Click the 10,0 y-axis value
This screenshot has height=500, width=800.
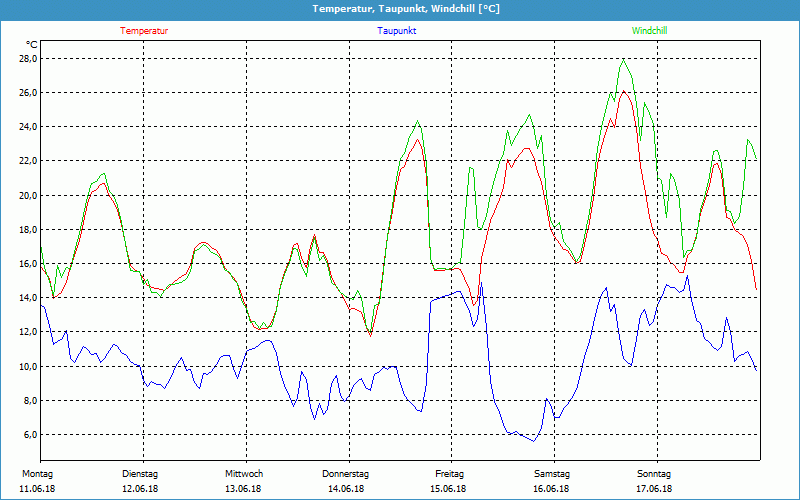tap(28, 366)
